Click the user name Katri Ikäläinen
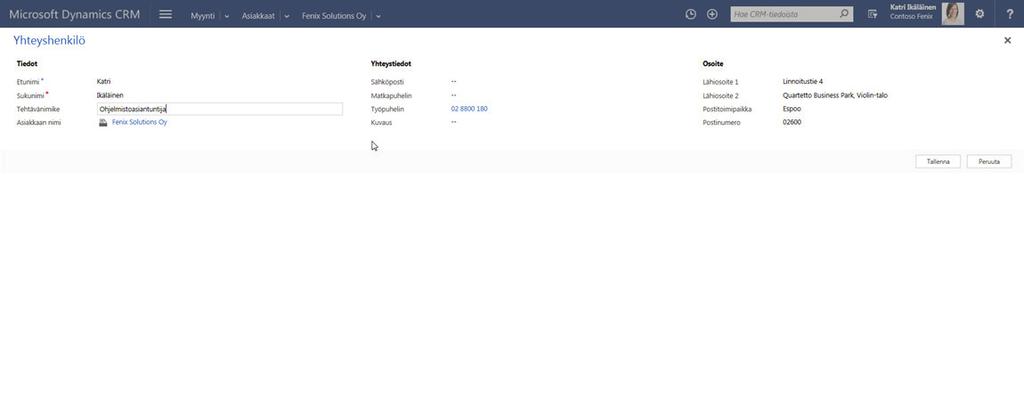 click(912, 7)
